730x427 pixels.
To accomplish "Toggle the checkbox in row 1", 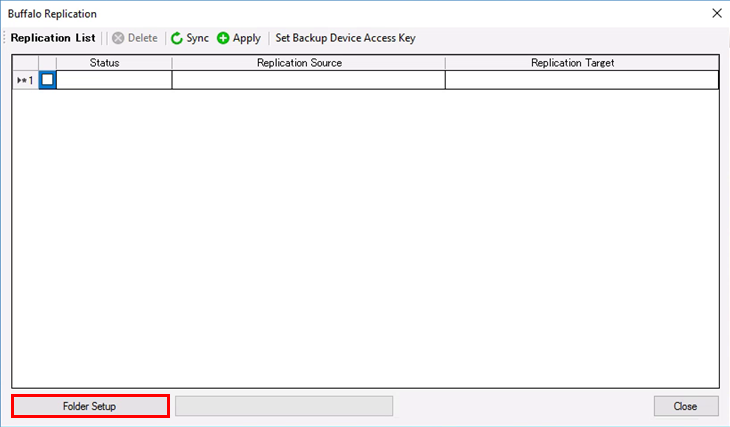I will pyautogui.click(x=47, y=80).
